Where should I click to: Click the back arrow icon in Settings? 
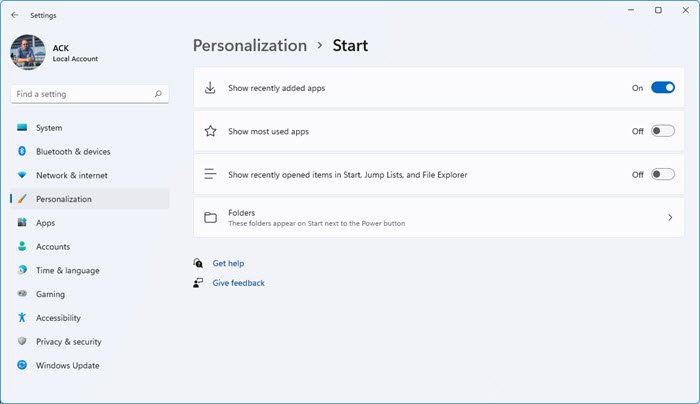pos(15,15)
